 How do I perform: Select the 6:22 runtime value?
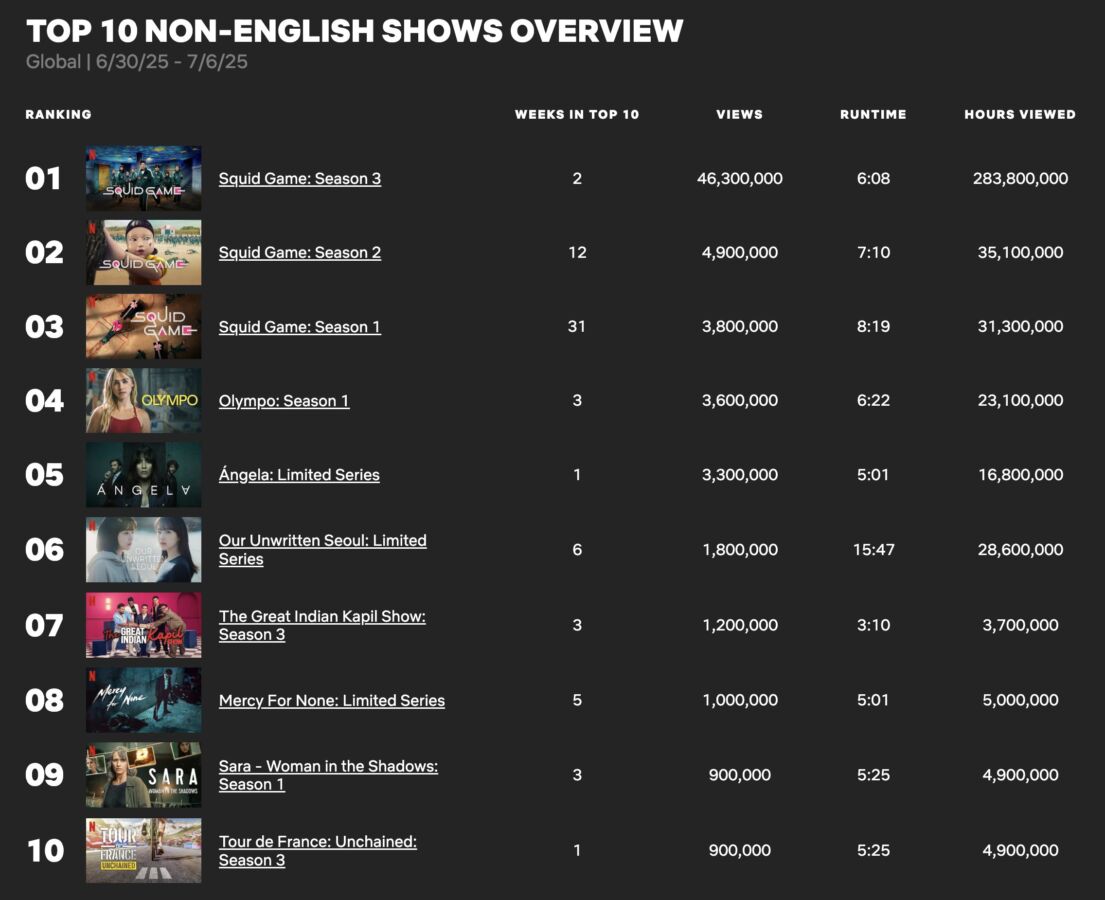tap(873, 400)
